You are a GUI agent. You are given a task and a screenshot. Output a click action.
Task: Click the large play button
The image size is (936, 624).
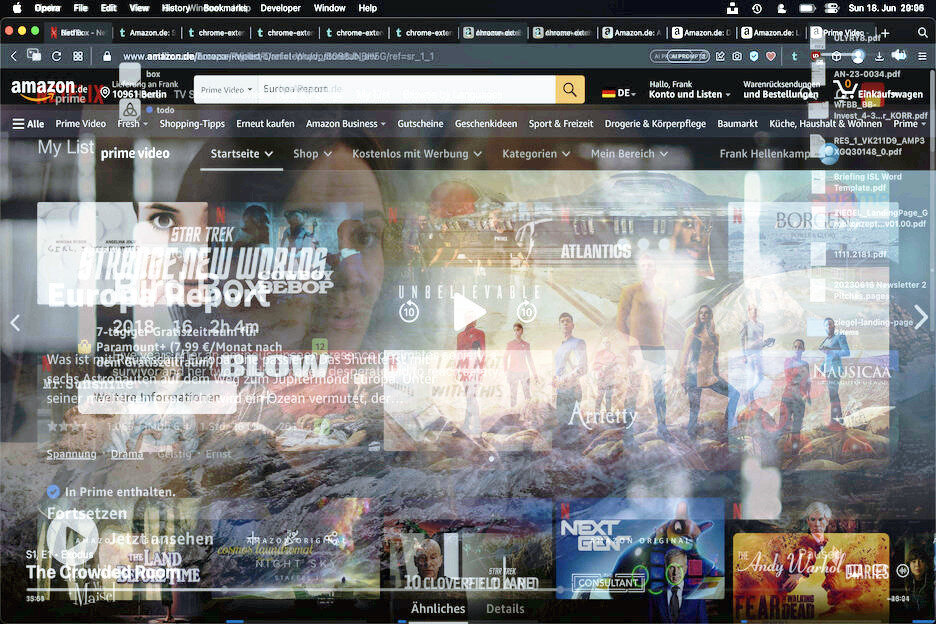pos(469,311)
